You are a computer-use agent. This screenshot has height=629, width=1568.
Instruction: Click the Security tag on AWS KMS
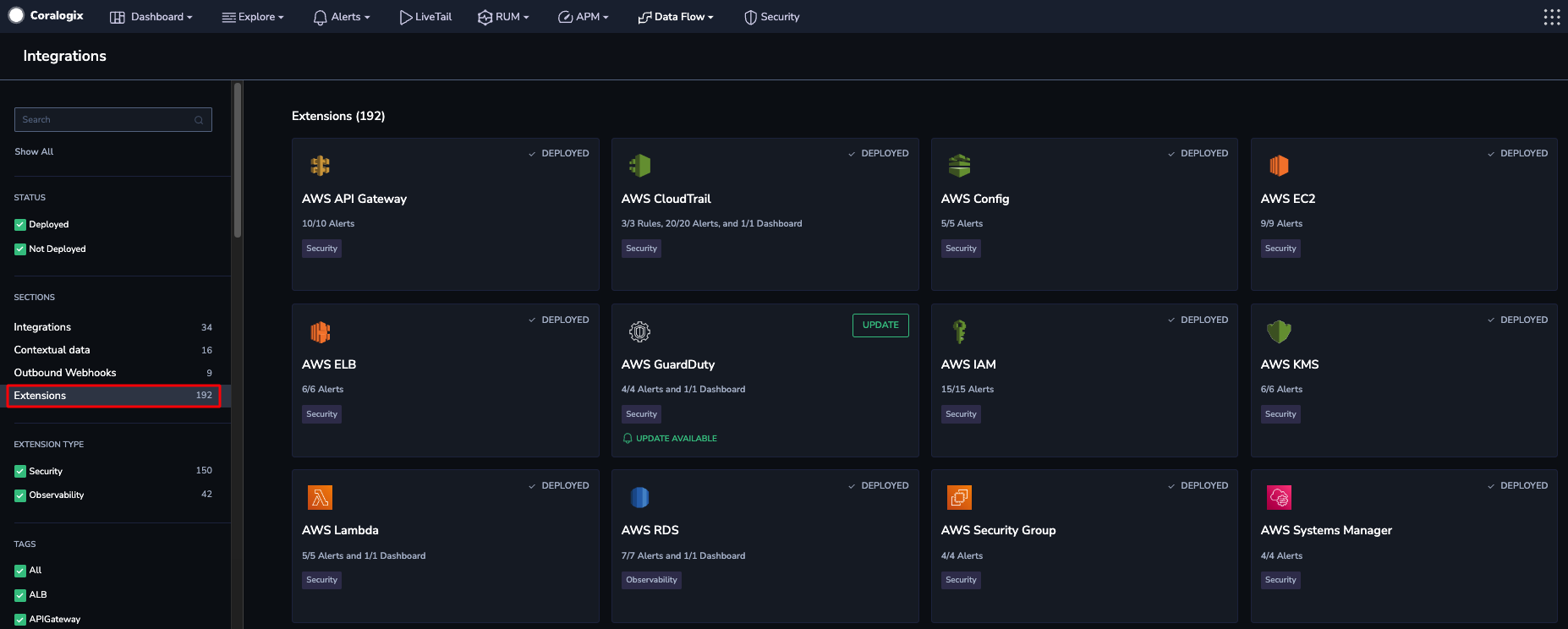(1280, 414)
